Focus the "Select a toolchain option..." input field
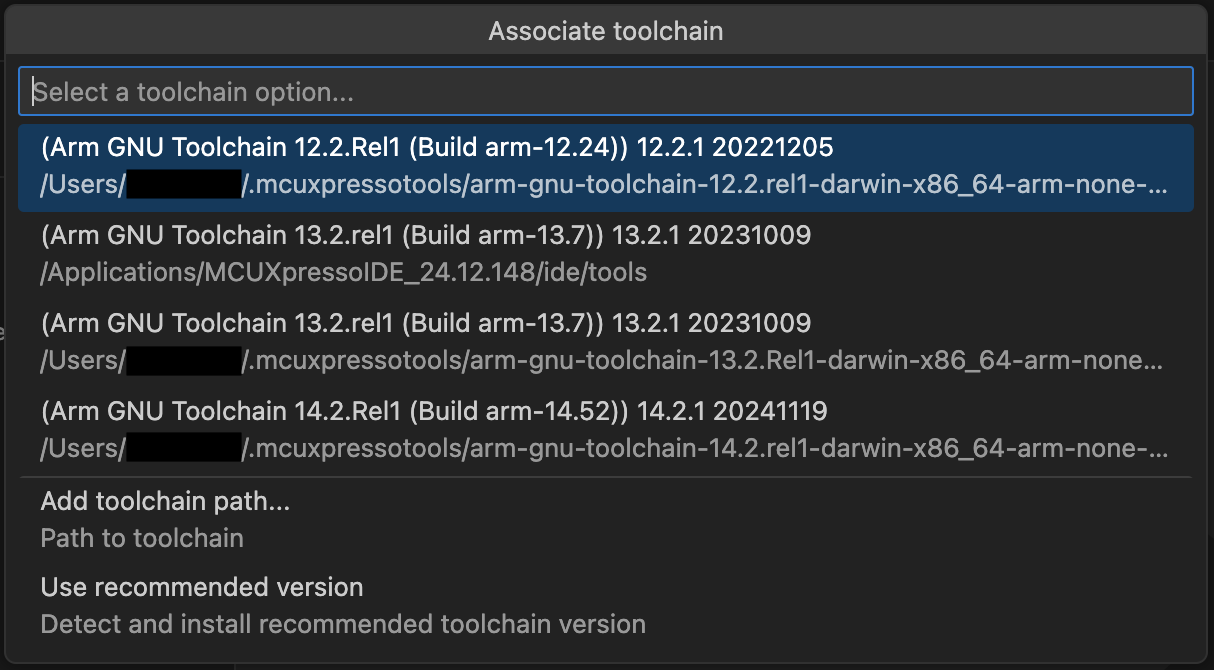1214x670 pixels. click(x=606, y=91)
